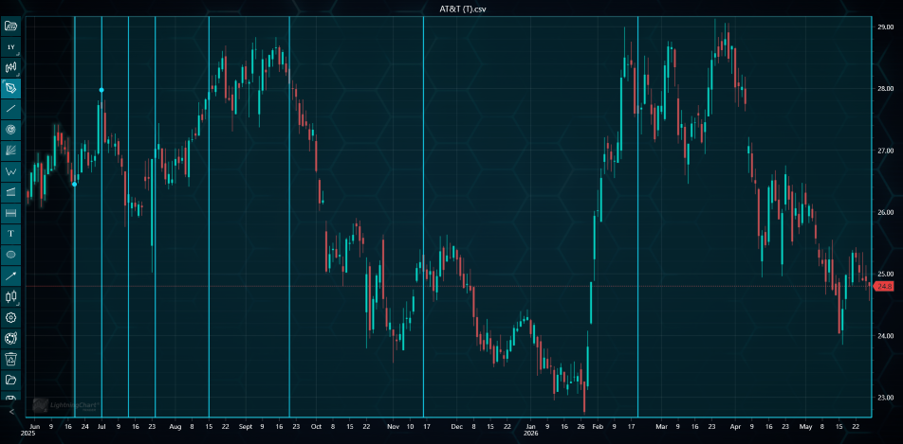903x444 pixels.
Task: Click the Apr date axis label
Action: (x=735, y=427)
